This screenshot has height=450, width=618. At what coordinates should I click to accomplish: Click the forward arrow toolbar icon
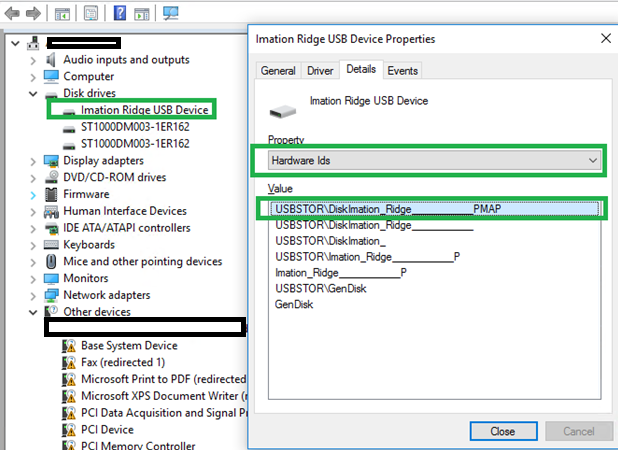pyautogui.click(x=33, y=14)
